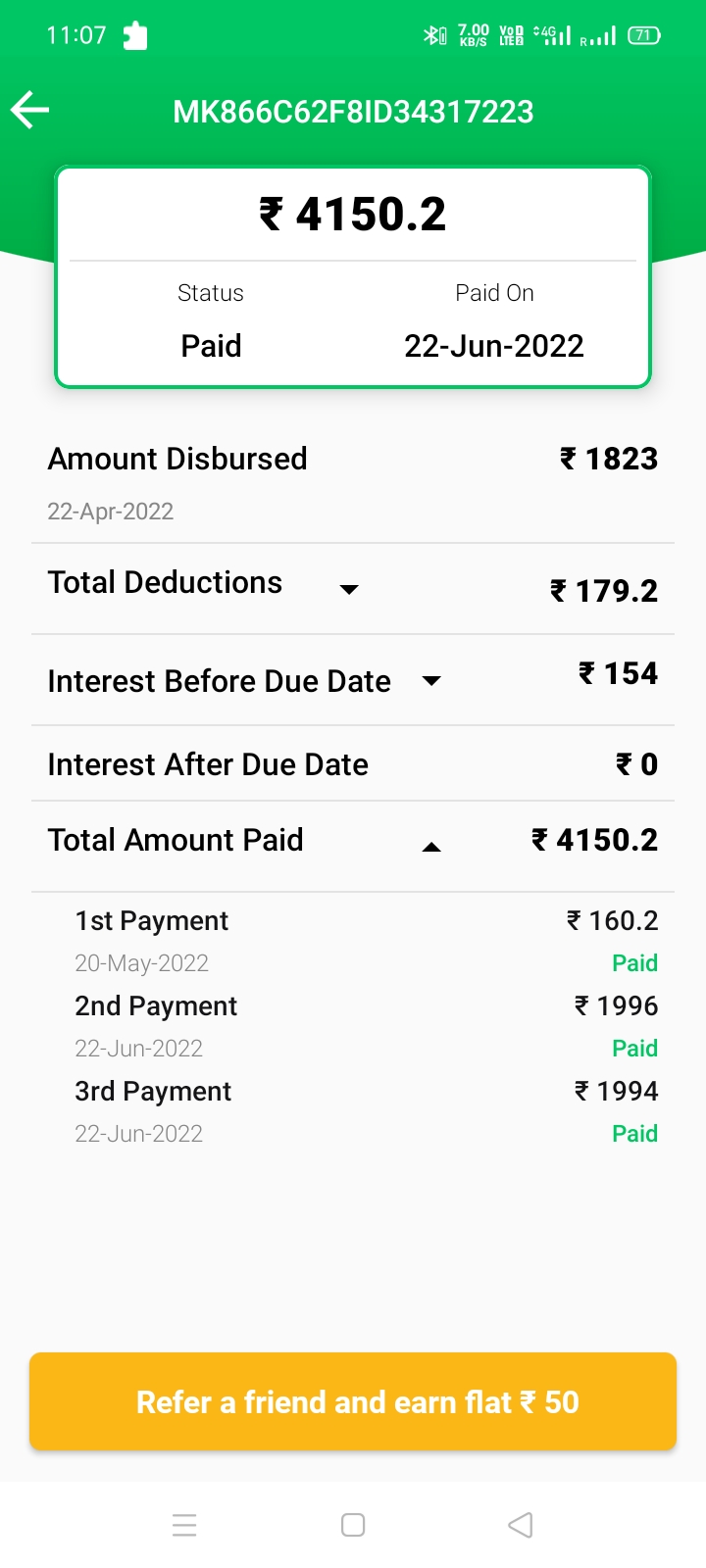Image resolution: width=706 pixels, height=1568 pixels.
Task: Select the 1st Payment row
Action: [353, 940]
